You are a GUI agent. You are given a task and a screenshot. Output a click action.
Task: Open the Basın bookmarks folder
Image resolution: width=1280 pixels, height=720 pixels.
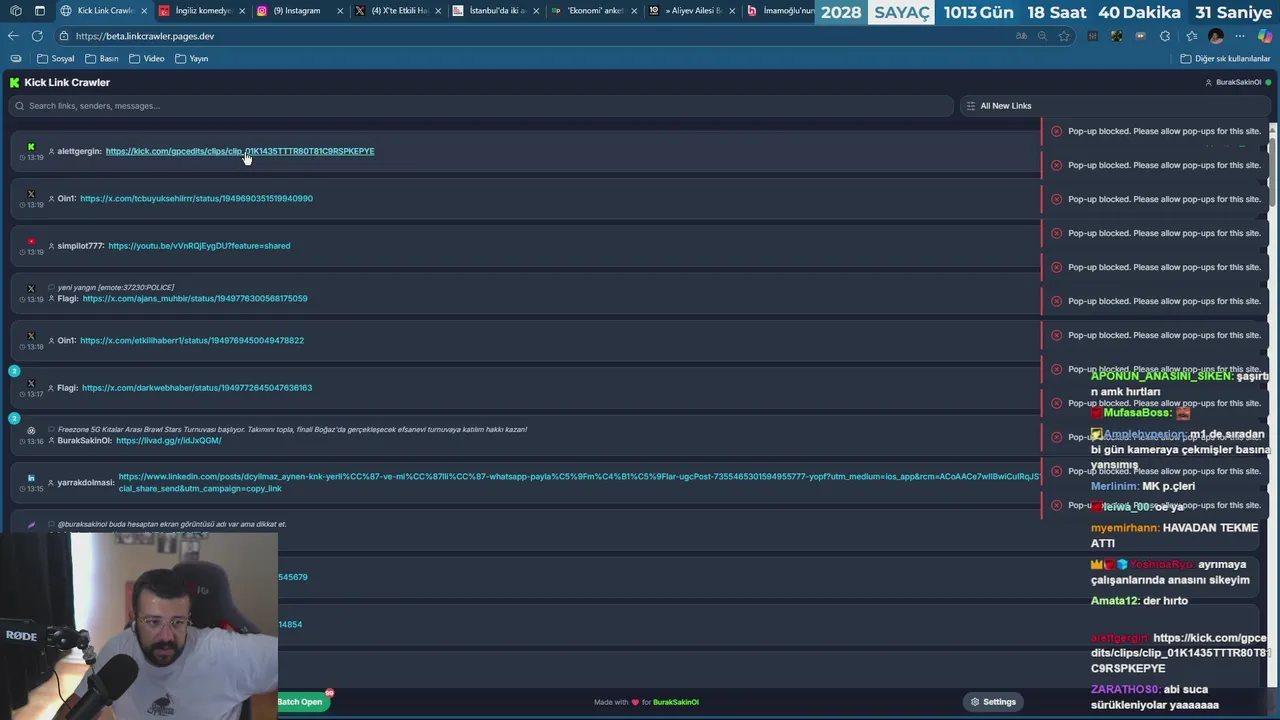pyautogui.click(x=102, y=59)
